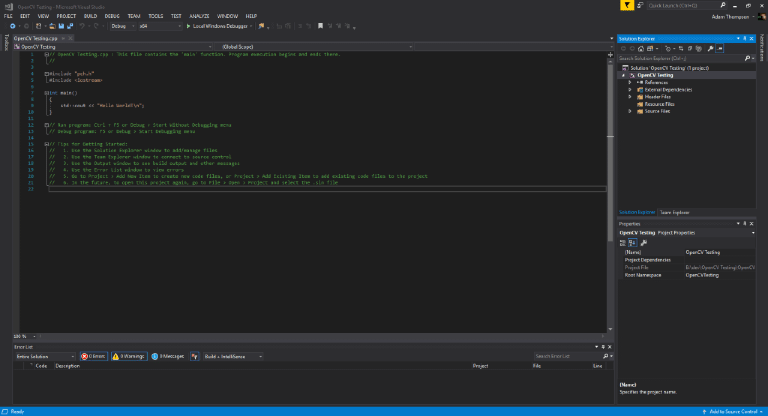
Task: Click the Property Pages wrench icon
Action: tap(644, 243)
